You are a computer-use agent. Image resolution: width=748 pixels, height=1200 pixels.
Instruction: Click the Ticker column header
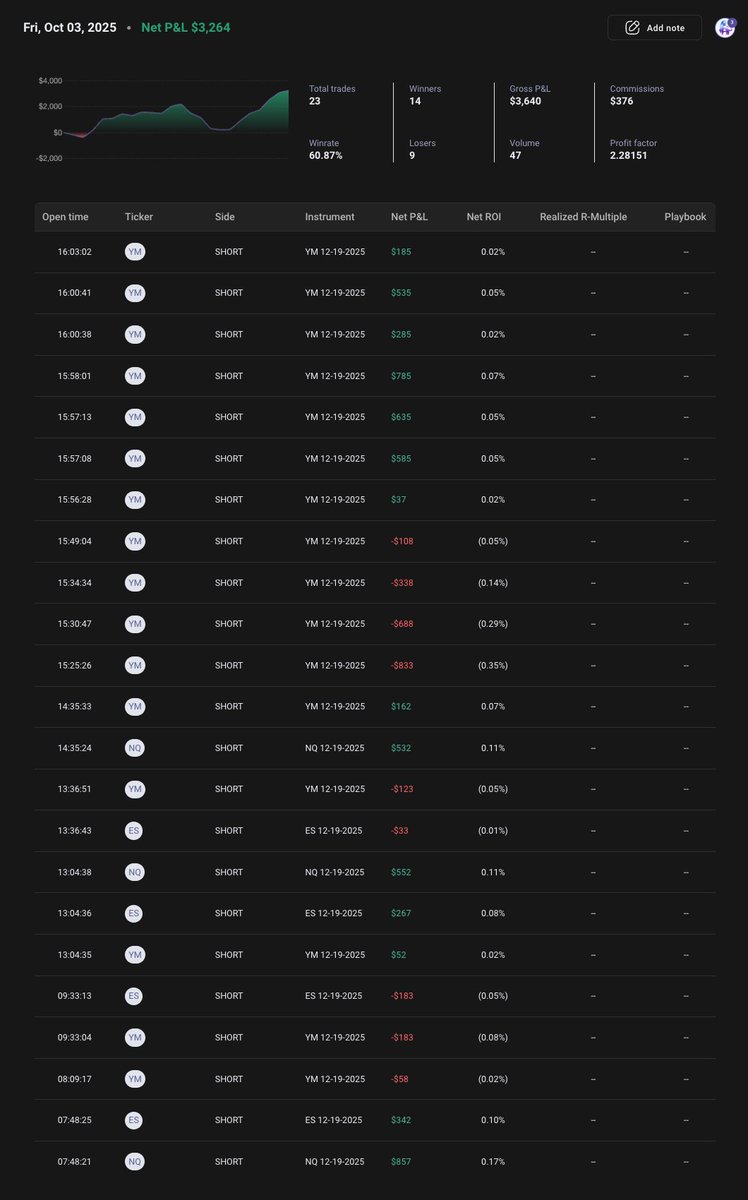point(139,217)
